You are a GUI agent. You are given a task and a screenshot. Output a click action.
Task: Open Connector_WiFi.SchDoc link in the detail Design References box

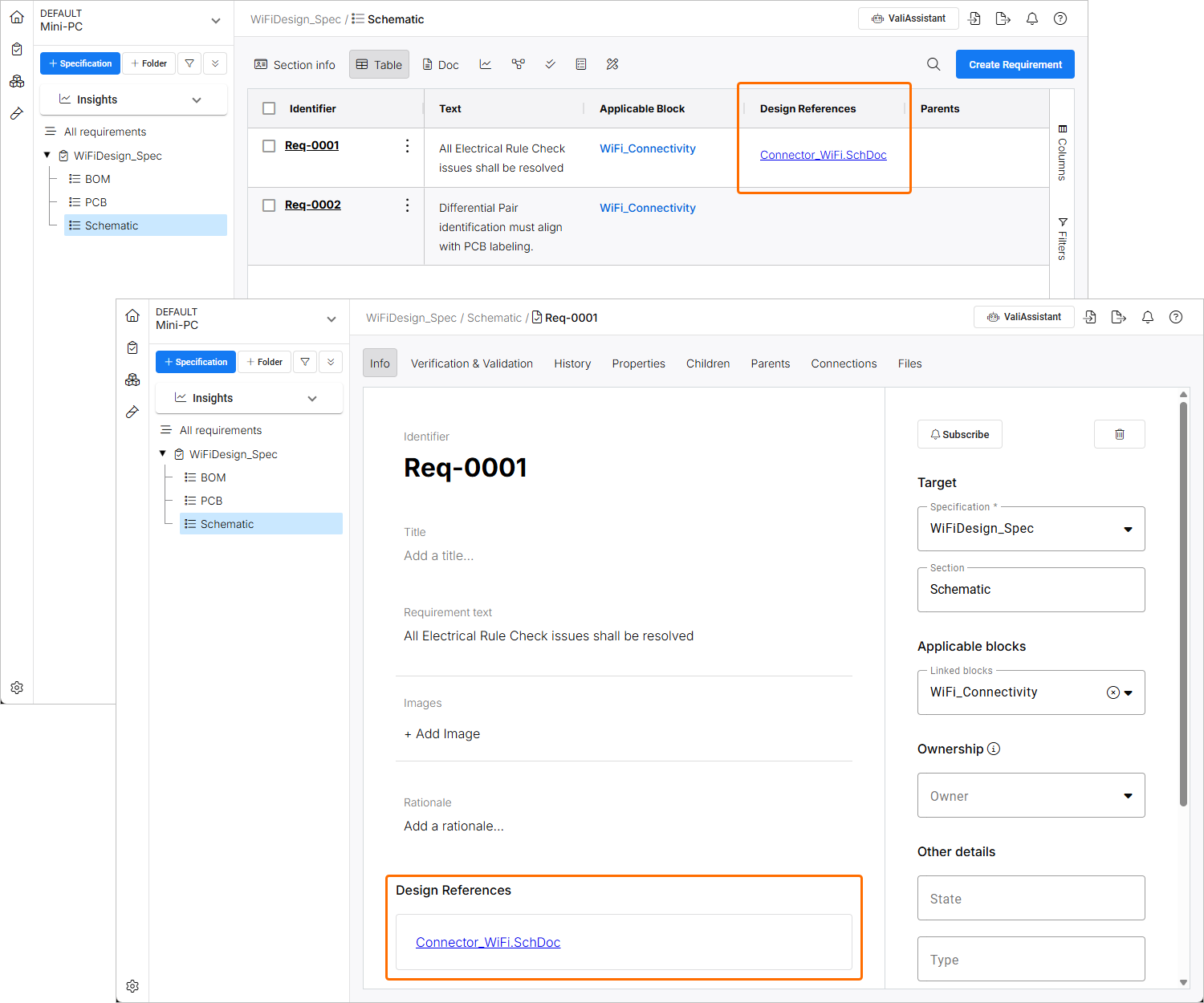tap(488, 942)
